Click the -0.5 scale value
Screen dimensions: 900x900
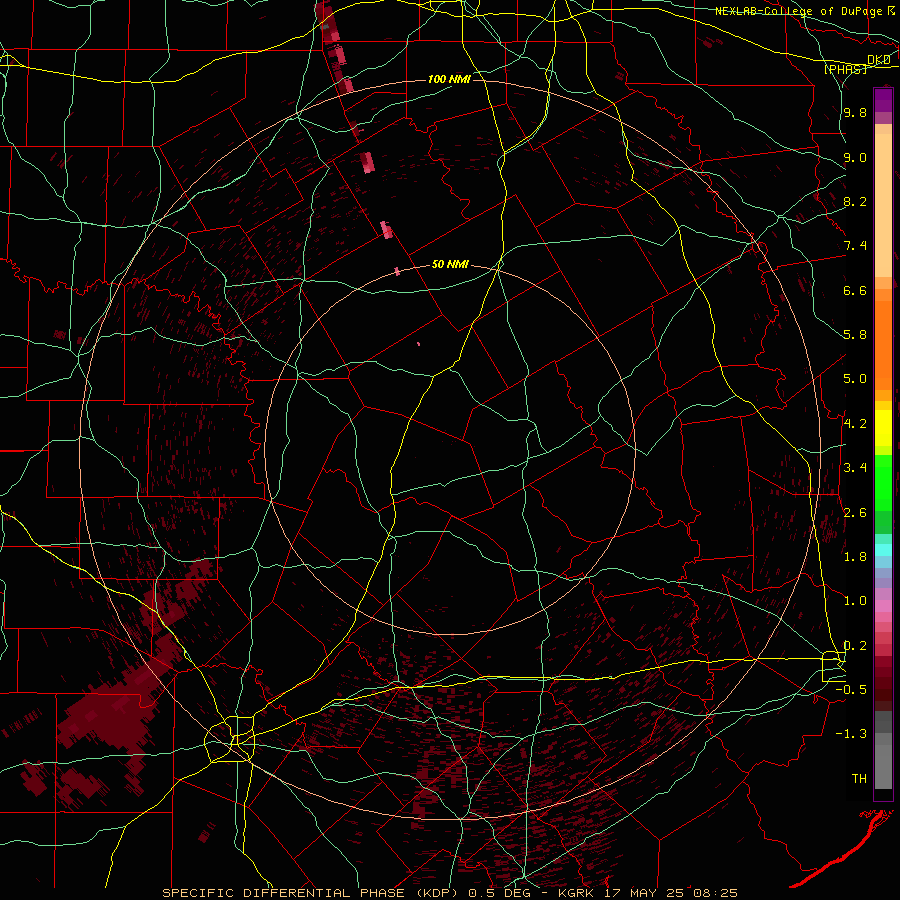851,689
